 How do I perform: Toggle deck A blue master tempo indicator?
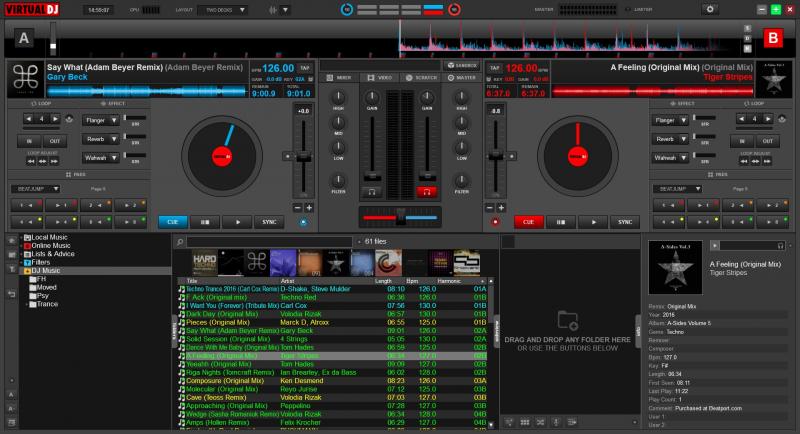click(303, 222)
